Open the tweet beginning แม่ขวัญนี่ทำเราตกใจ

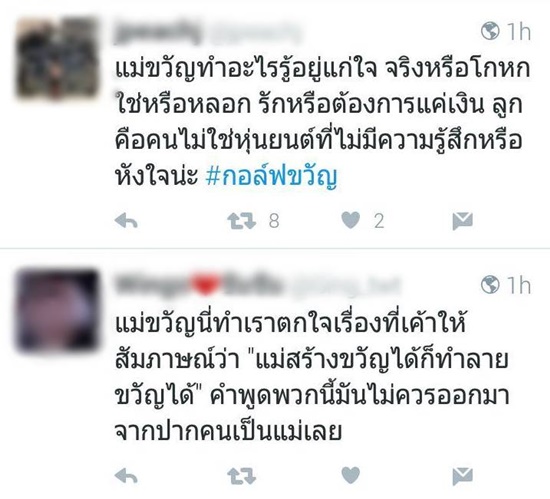[312, 376]
